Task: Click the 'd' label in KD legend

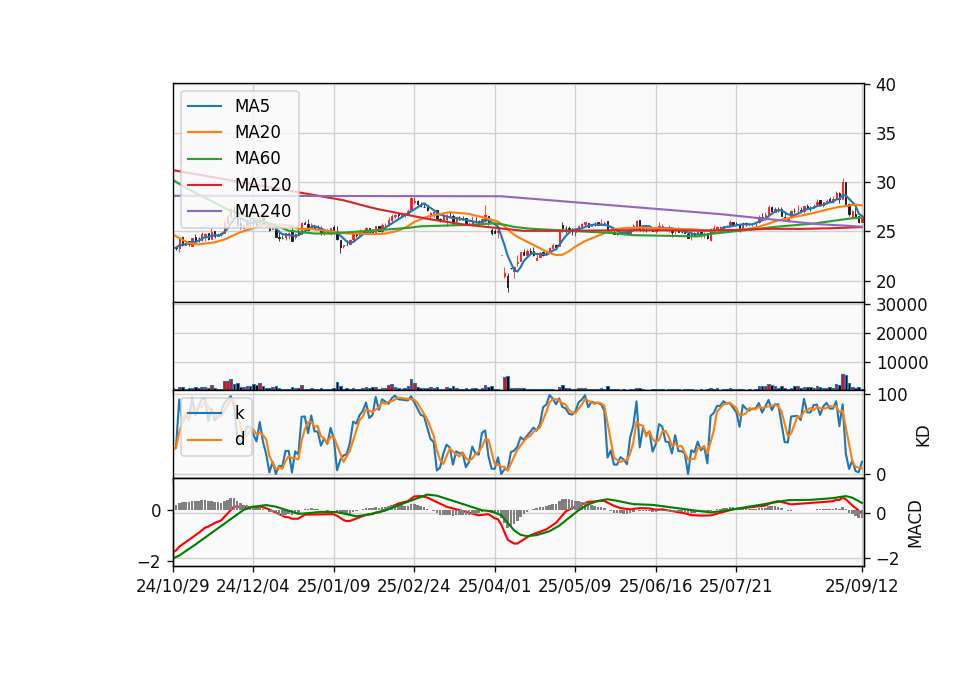Action: click(x=240, y=439)
